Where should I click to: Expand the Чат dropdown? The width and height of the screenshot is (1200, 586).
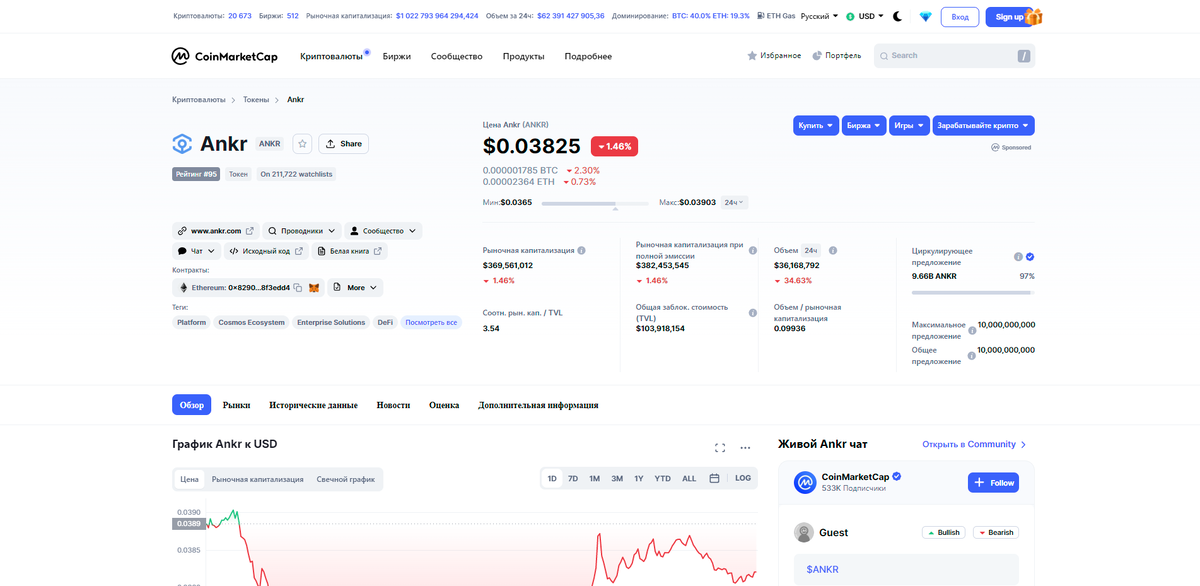197,252
